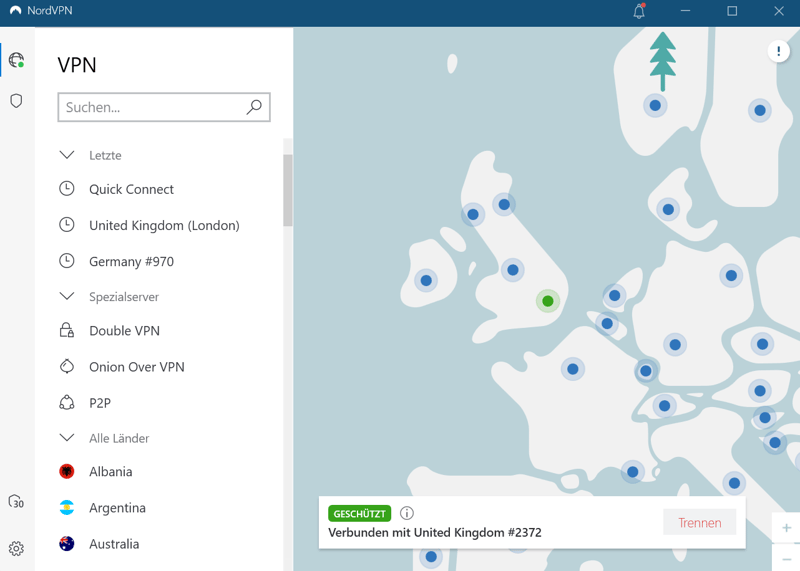Select Quick Connect from recent list
Viewport: 800px width, 571px height.
[x=131, y=189]
